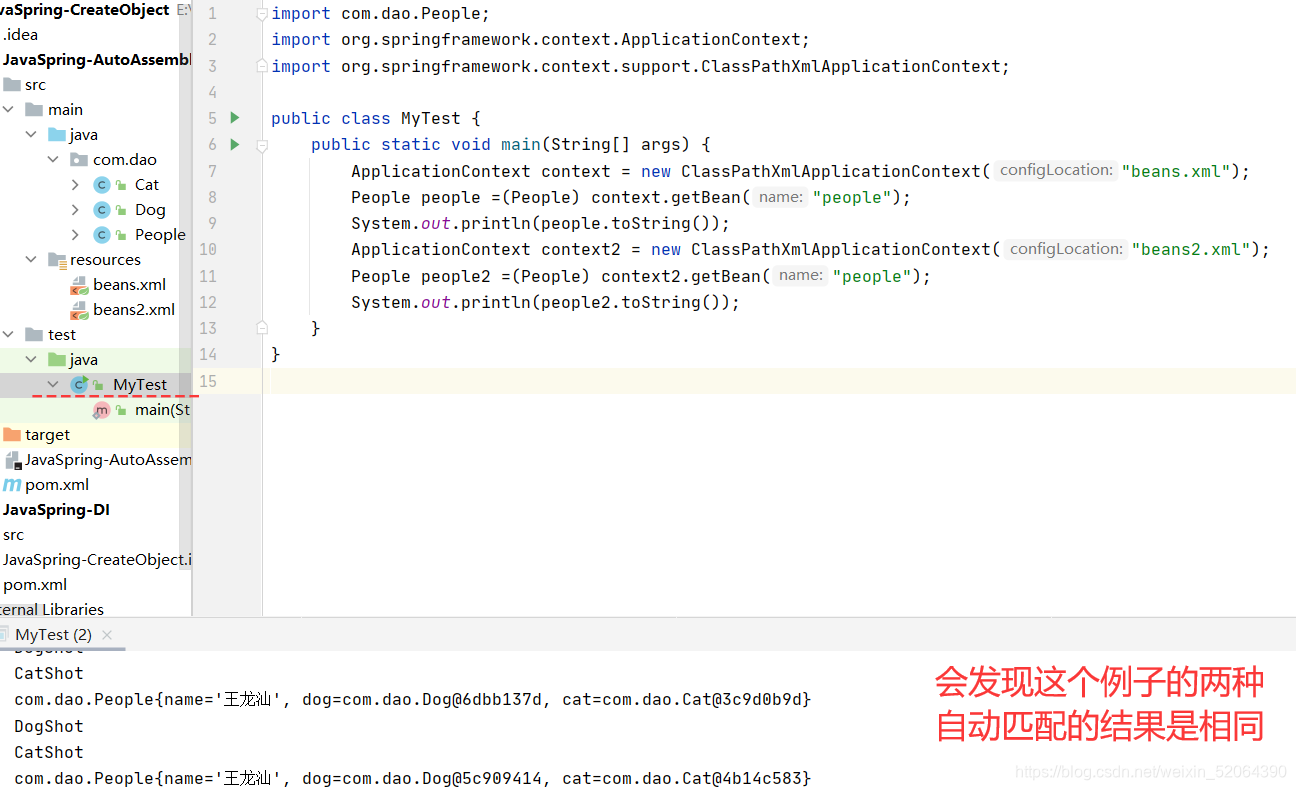The height and width of the screenshot is (790, 1296).
Task: Click the orange target folder icon
Action: 12,434
